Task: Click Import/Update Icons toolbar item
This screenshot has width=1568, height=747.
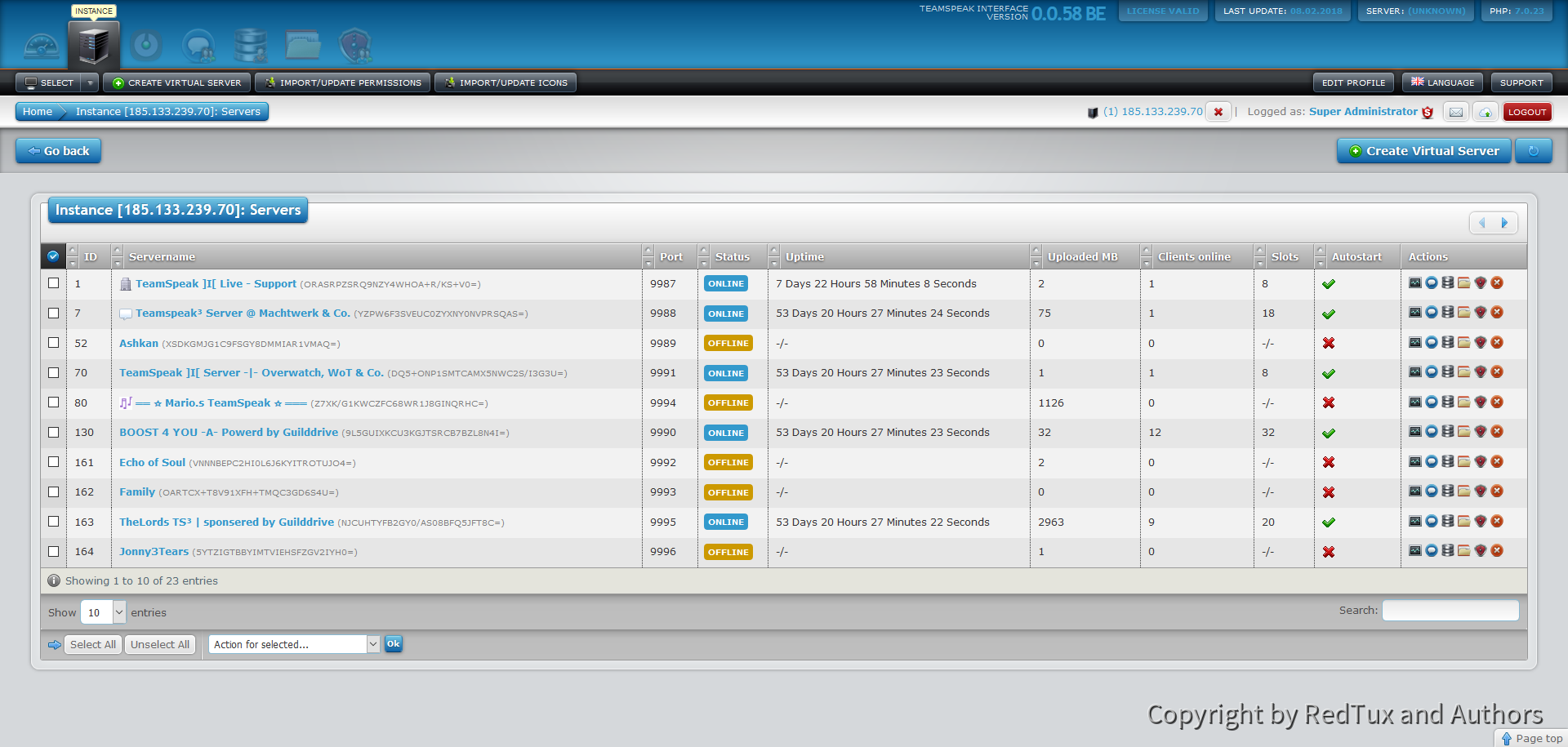Action: [506, 82]
